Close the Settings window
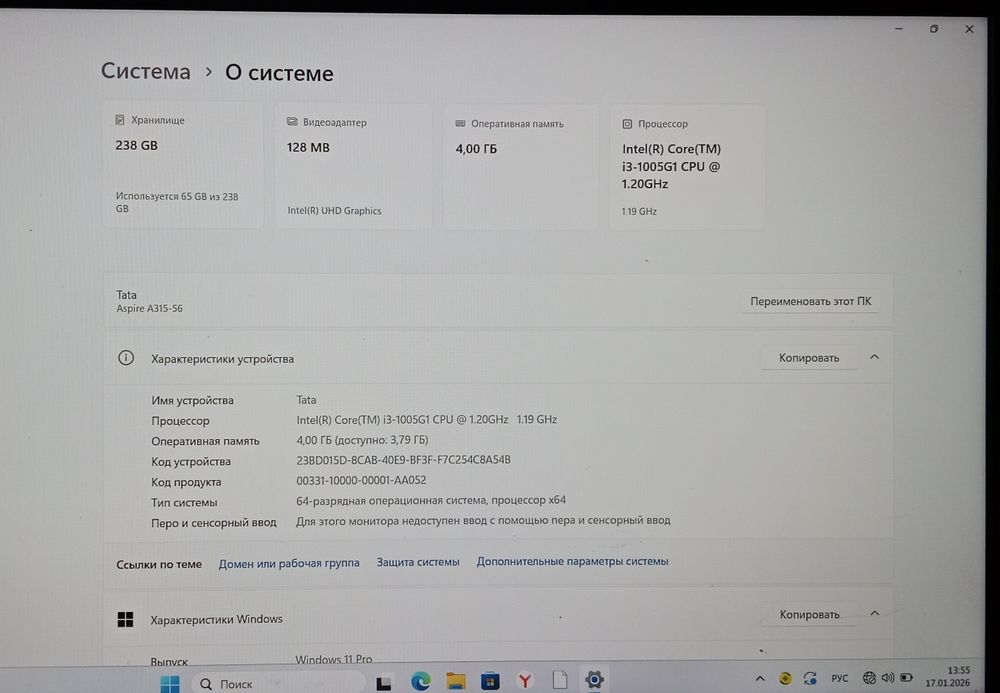This screenshot has width=1000, height=693. (x=969, y=29)
